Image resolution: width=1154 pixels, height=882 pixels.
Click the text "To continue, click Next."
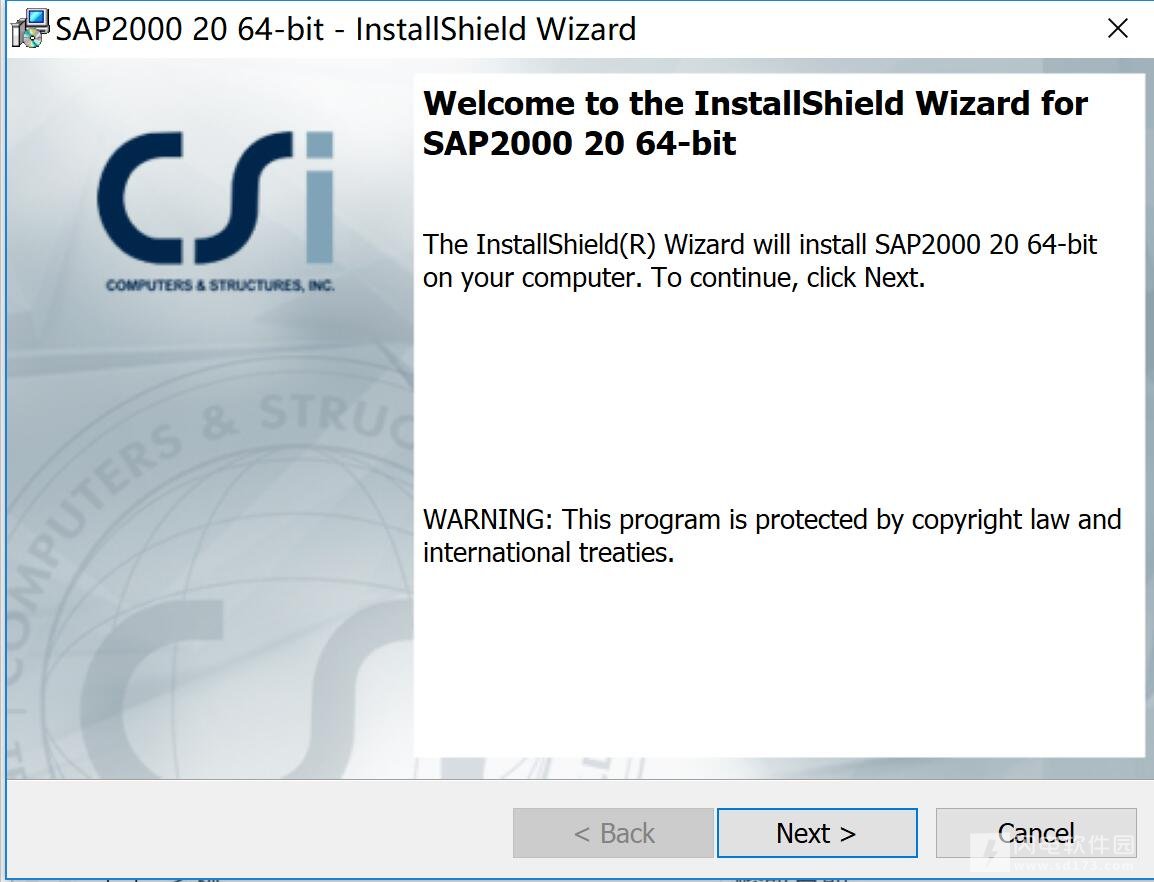coord(787,278)
